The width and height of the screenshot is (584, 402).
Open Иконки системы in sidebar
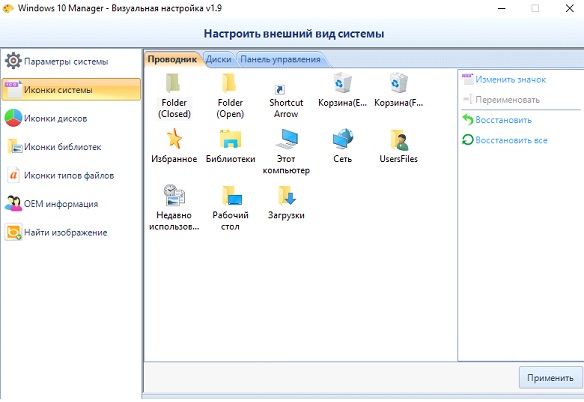coord(71,89)
